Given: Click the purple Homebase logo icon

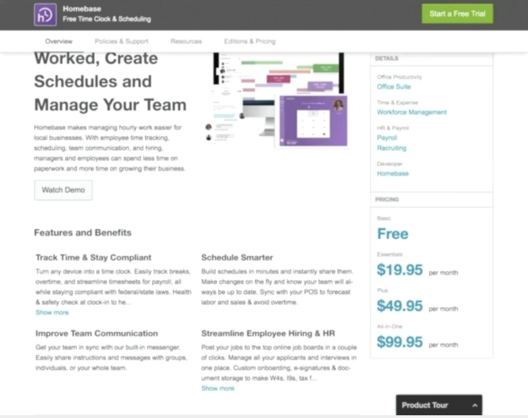Looking at the screenshot, I should pyautogui.click(x=45, y=14).
